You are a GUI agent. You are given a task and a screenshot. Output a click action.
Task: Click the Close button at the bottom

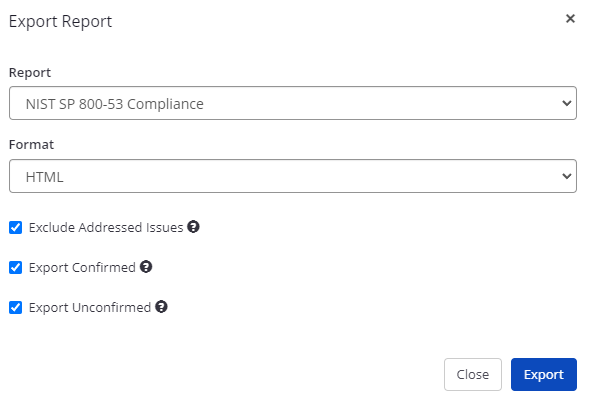473,375
